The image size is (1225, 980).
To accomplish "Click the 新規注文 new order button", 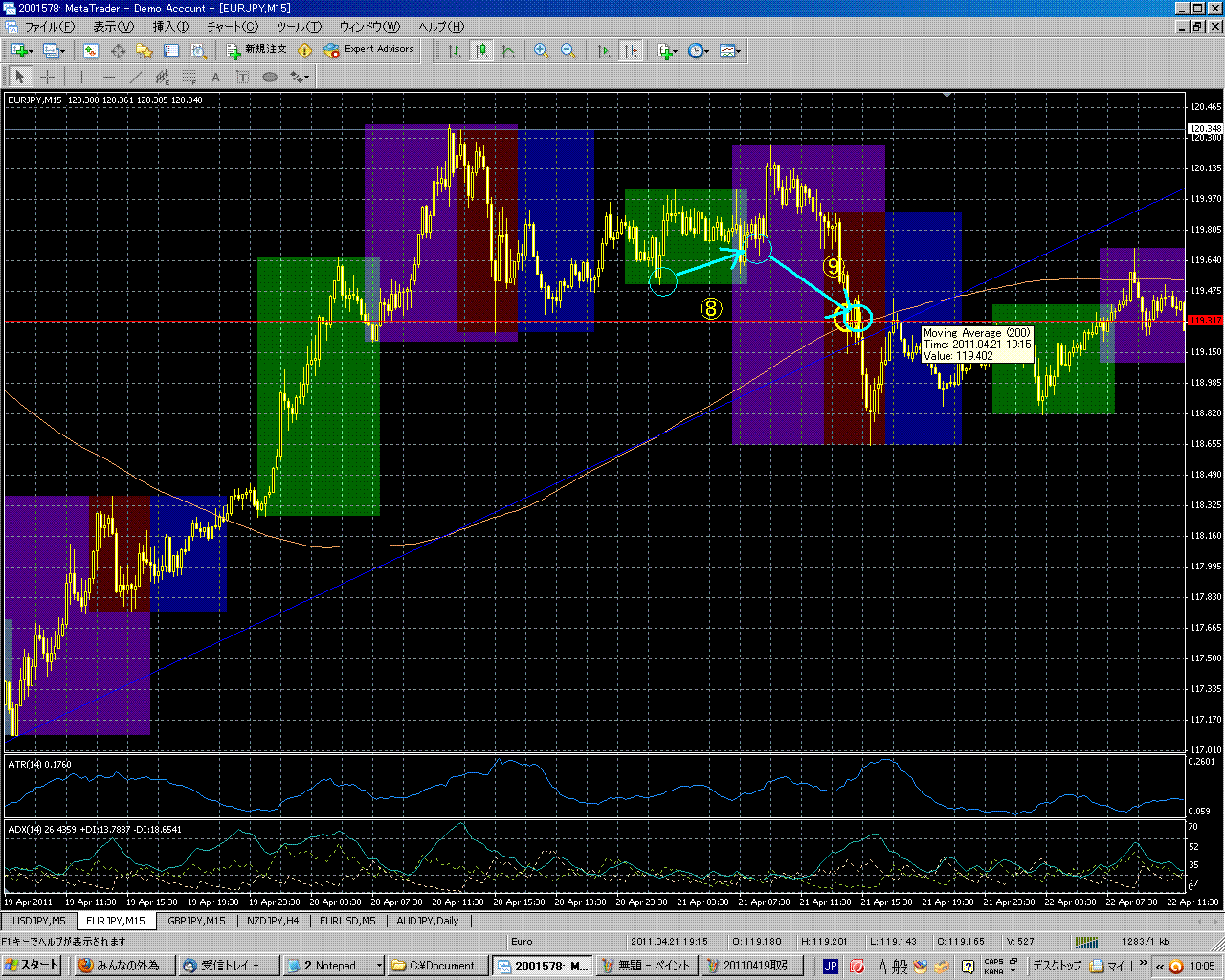I will [256, 50].
